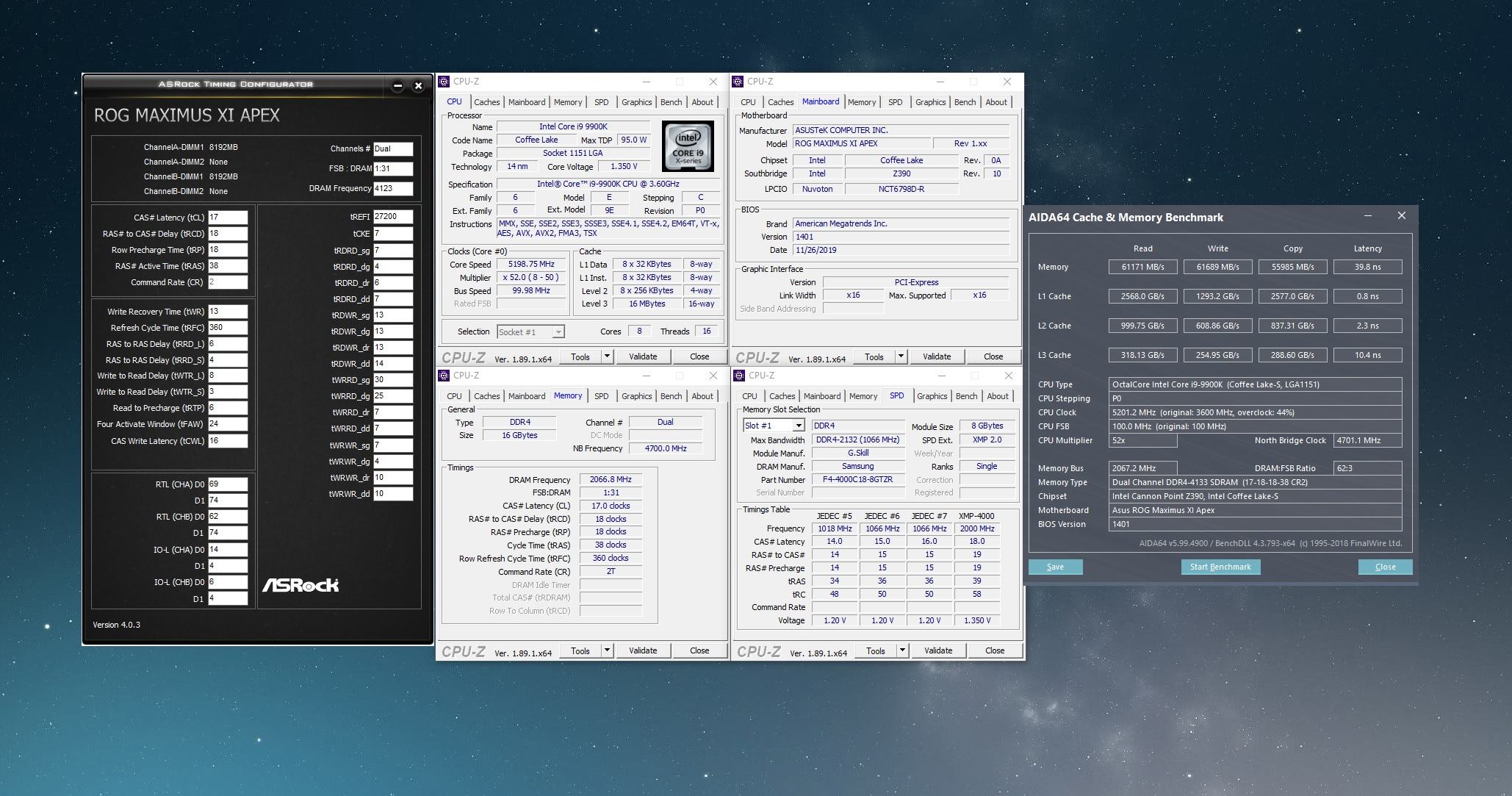The height and width of the screenshot is (796, 1512).
Task: Click the CPU-Z title icon in top-left window
Action: click(444, 82)
